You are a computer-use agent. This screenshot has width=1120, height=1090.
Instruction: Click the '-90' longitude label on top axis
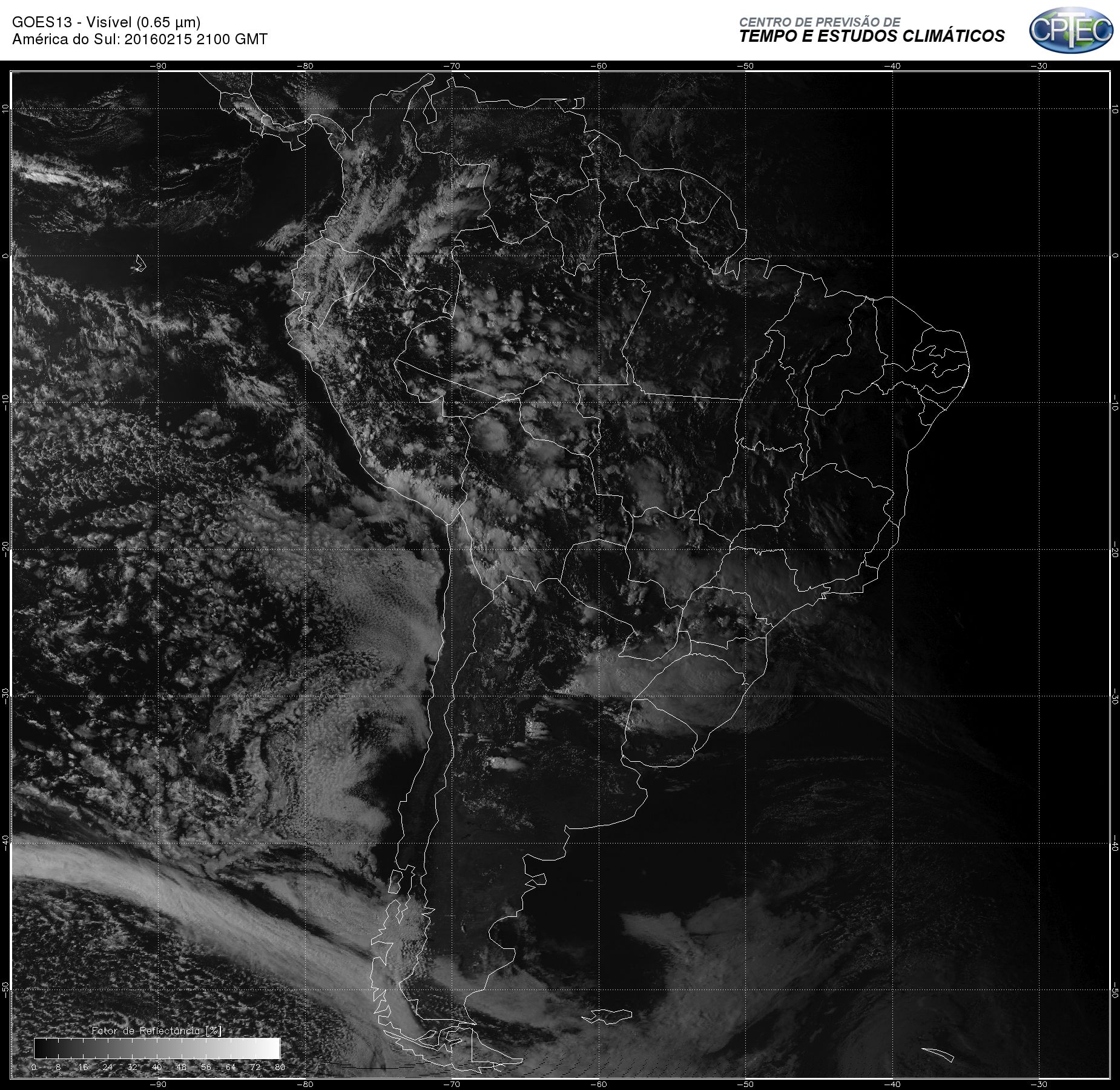click(x=159, y=66)
